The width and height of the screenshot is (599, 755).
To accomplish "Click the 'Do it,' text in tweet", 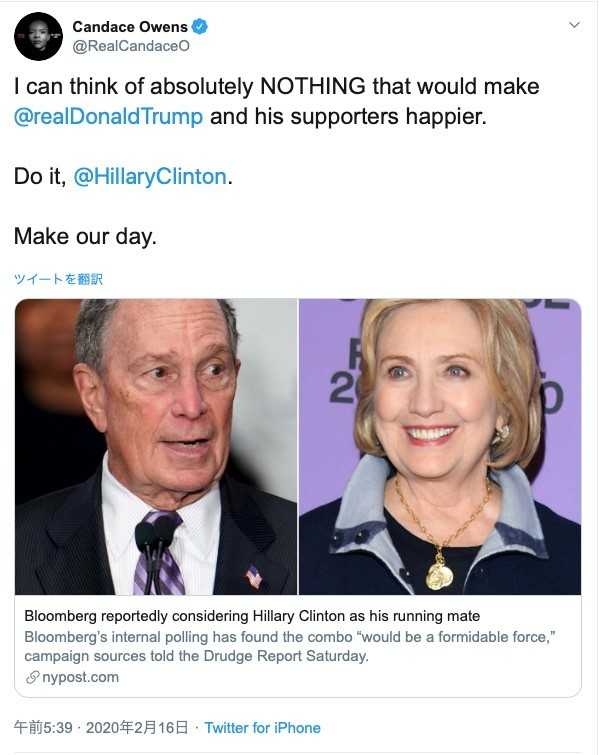I will point(40,177).
